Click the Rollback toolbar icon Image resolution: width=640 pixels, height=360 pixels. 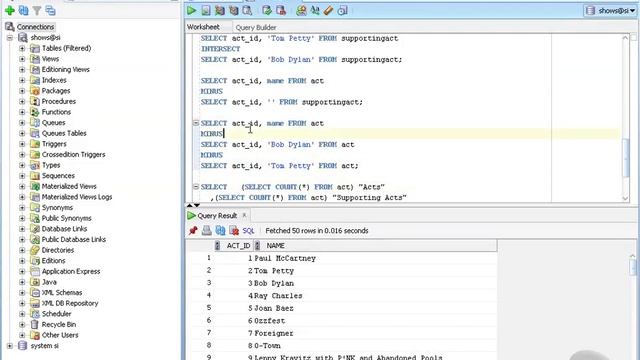coord(281,11)
